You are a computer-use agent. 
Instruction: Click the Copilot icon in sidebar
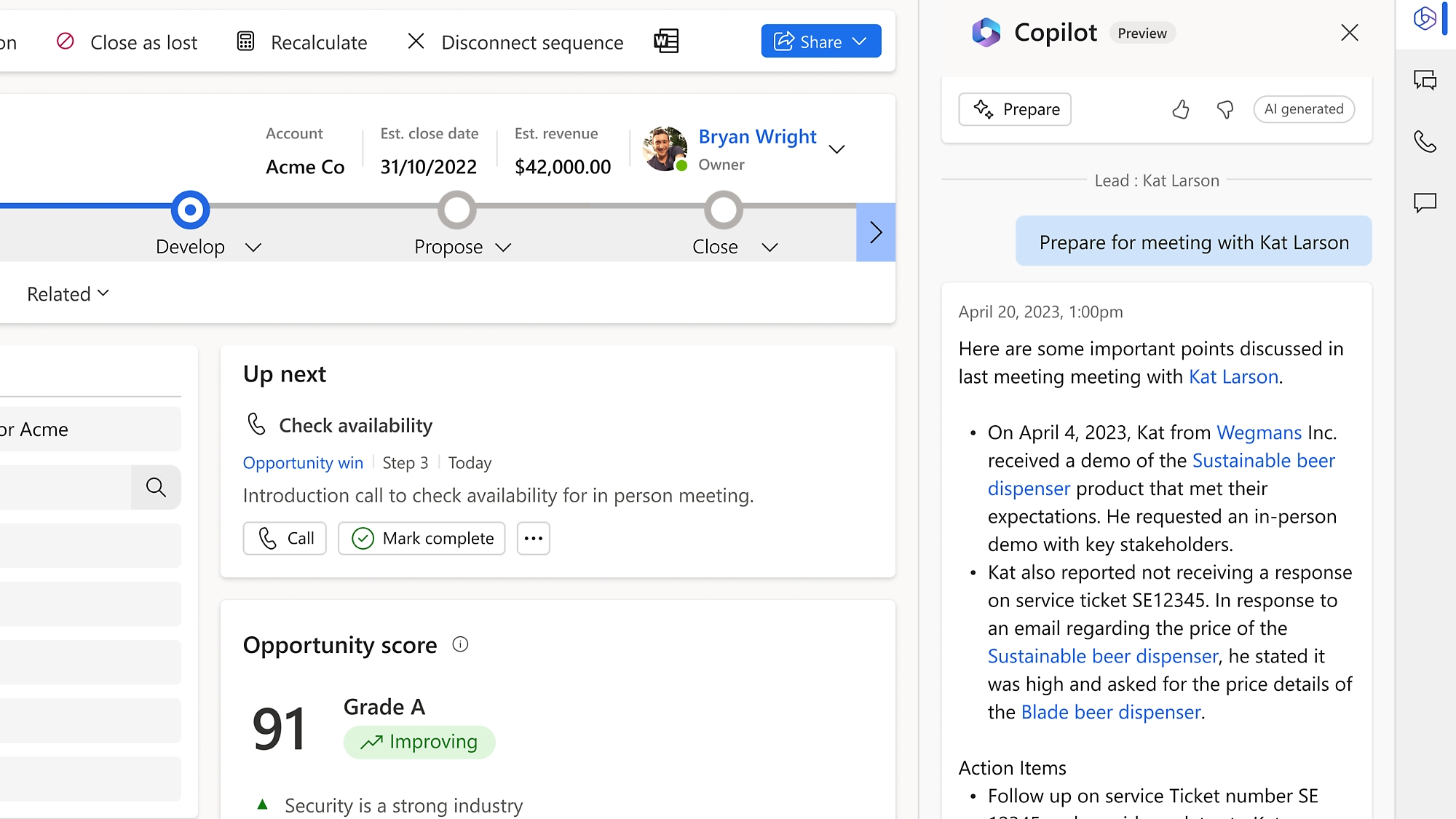tap(1425, 17)
